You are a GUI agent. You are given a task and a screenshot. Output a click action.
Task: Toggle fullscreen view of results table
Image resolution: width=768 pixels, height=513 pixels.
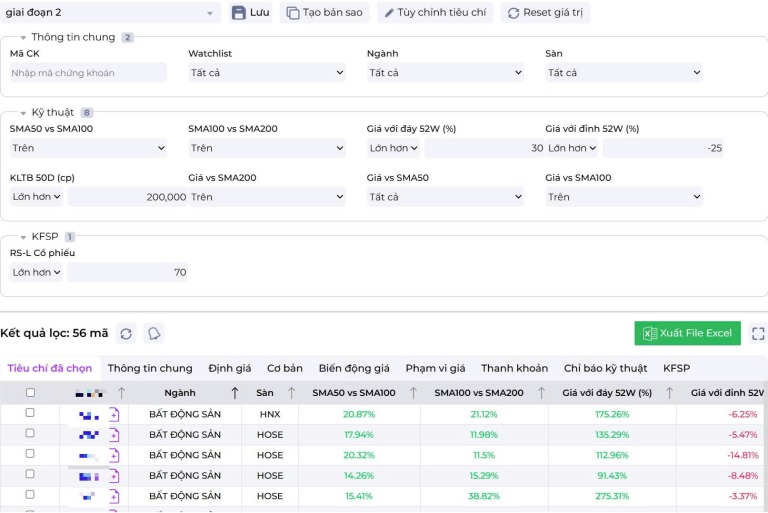coord(758,334)
